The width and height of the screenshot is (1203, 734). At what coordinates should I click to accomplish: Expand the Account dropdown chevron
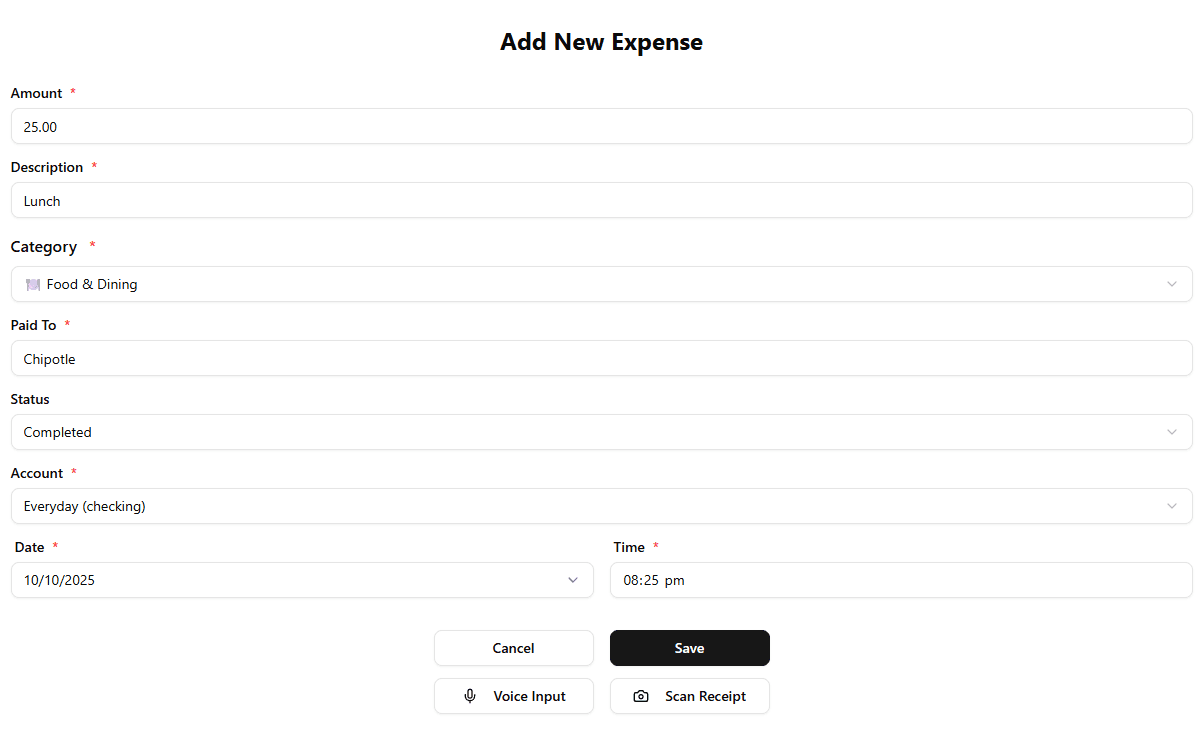[1172, 506]
